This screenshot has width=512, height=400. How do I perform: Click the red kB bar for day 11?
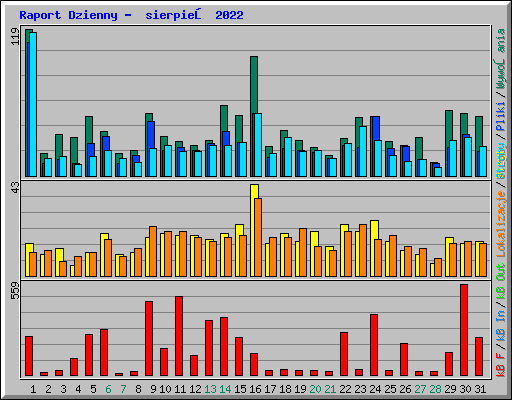click(179, 336)
